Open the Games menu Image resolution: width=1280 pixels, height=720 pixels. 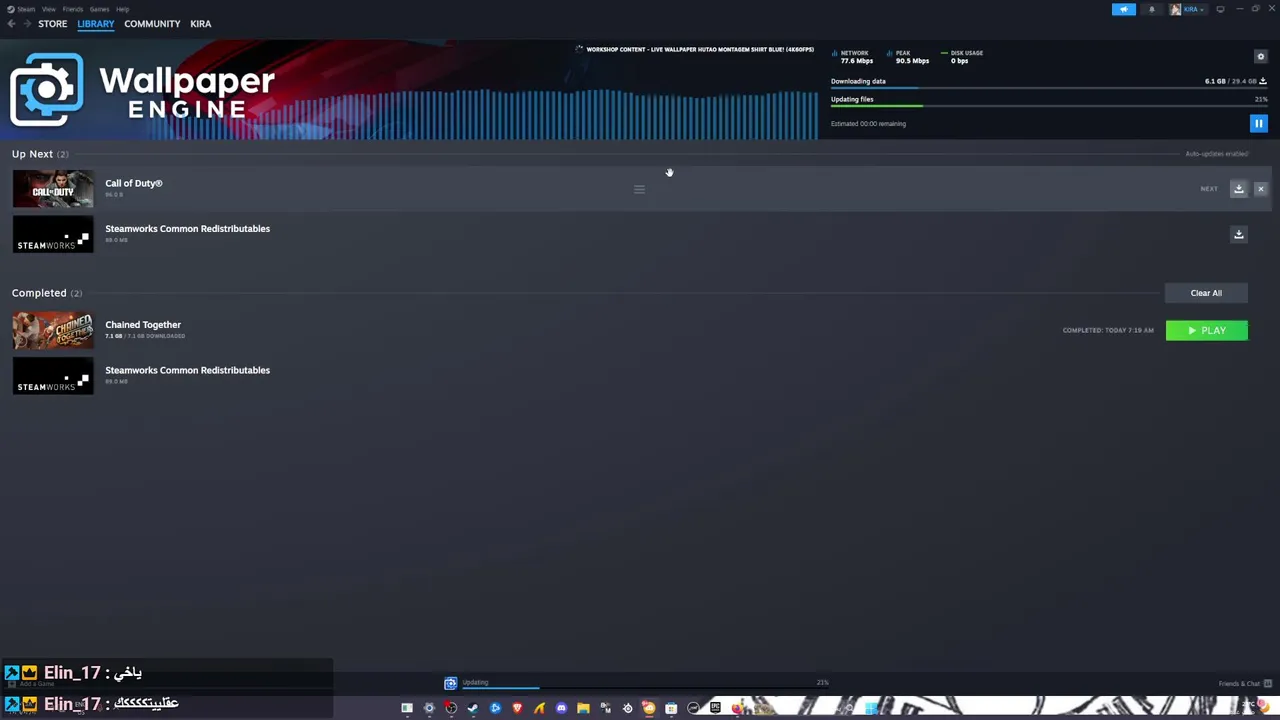[99, 9]
